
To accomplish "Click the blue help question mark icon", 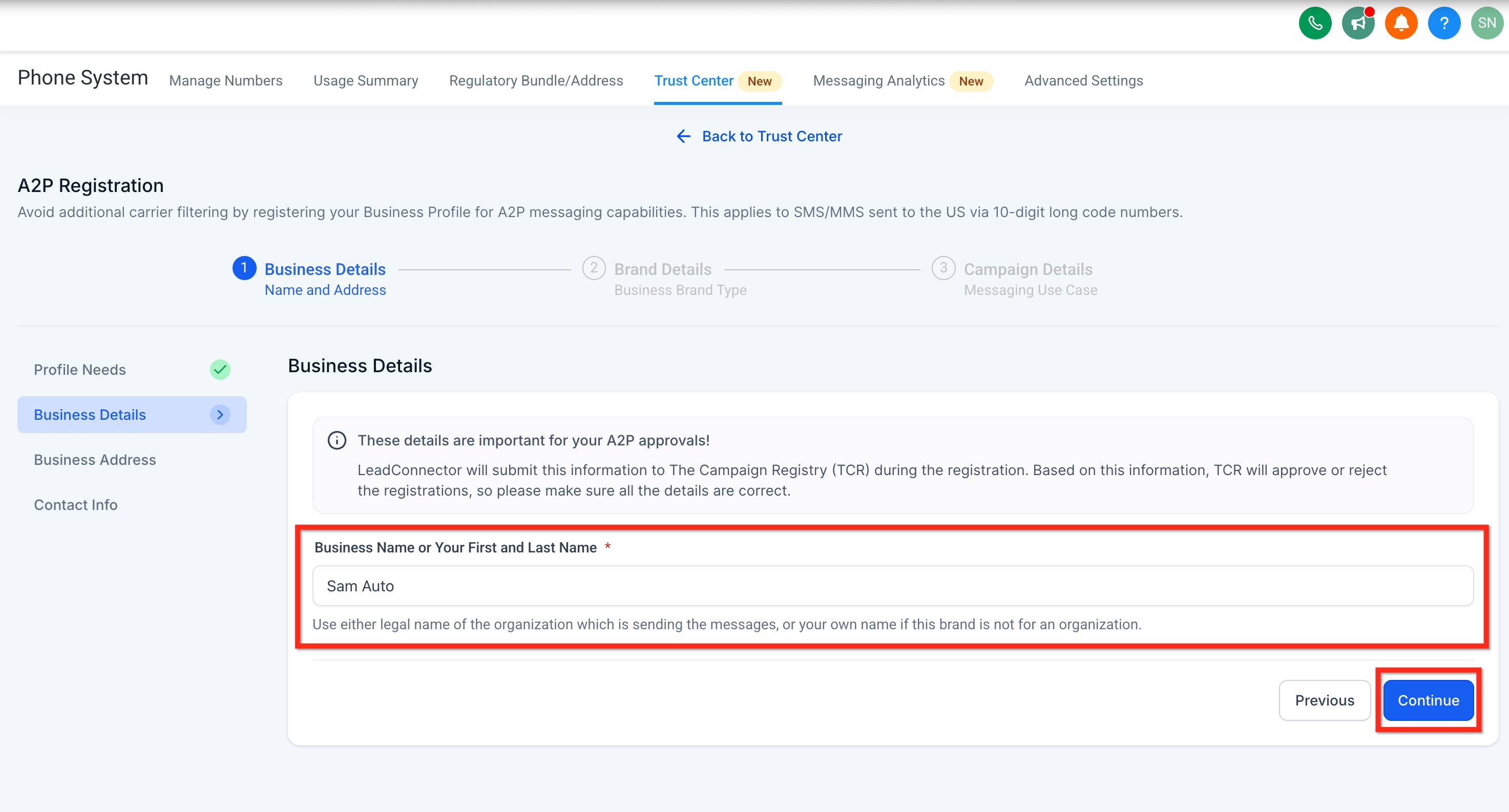I will click(x=1443, y=24).
